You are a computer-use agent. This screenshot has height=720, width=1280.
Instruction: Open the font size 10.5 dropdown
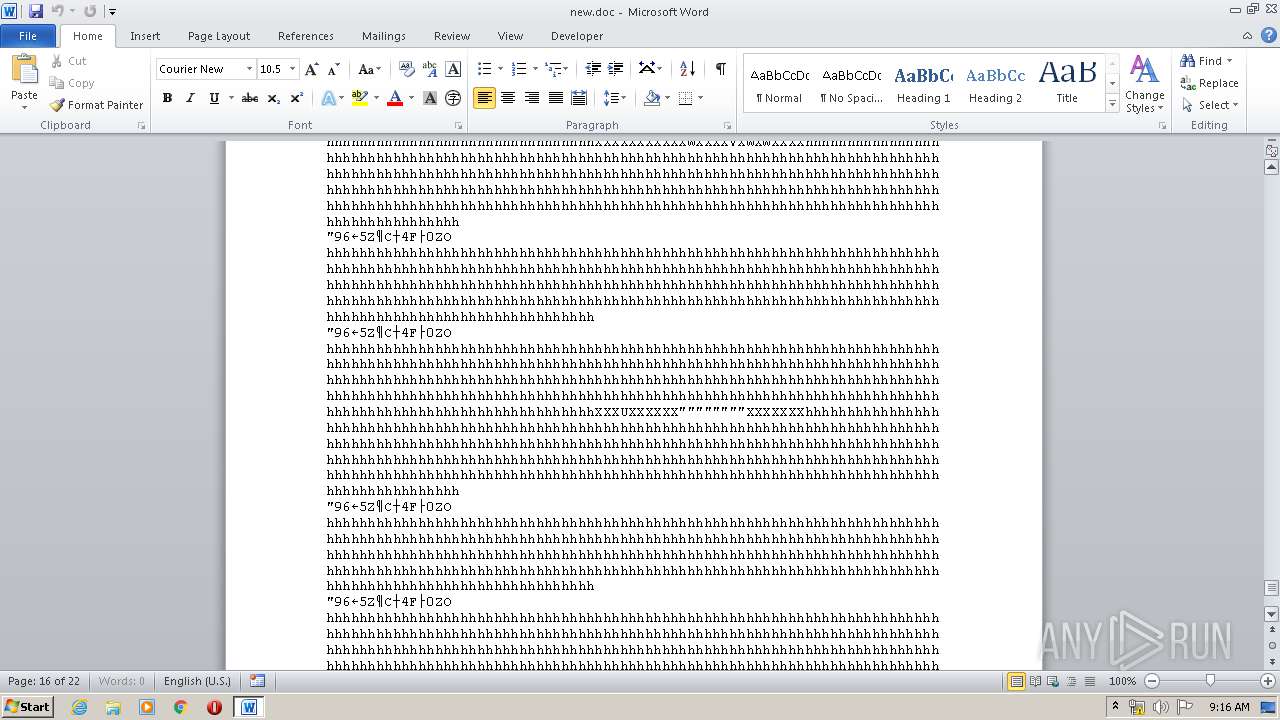click(x=292, y=69)
